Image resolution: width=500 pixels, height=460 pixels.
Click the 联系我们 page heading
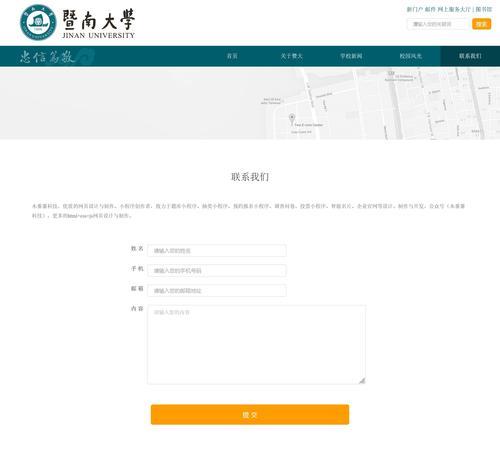tap(250, 177)
